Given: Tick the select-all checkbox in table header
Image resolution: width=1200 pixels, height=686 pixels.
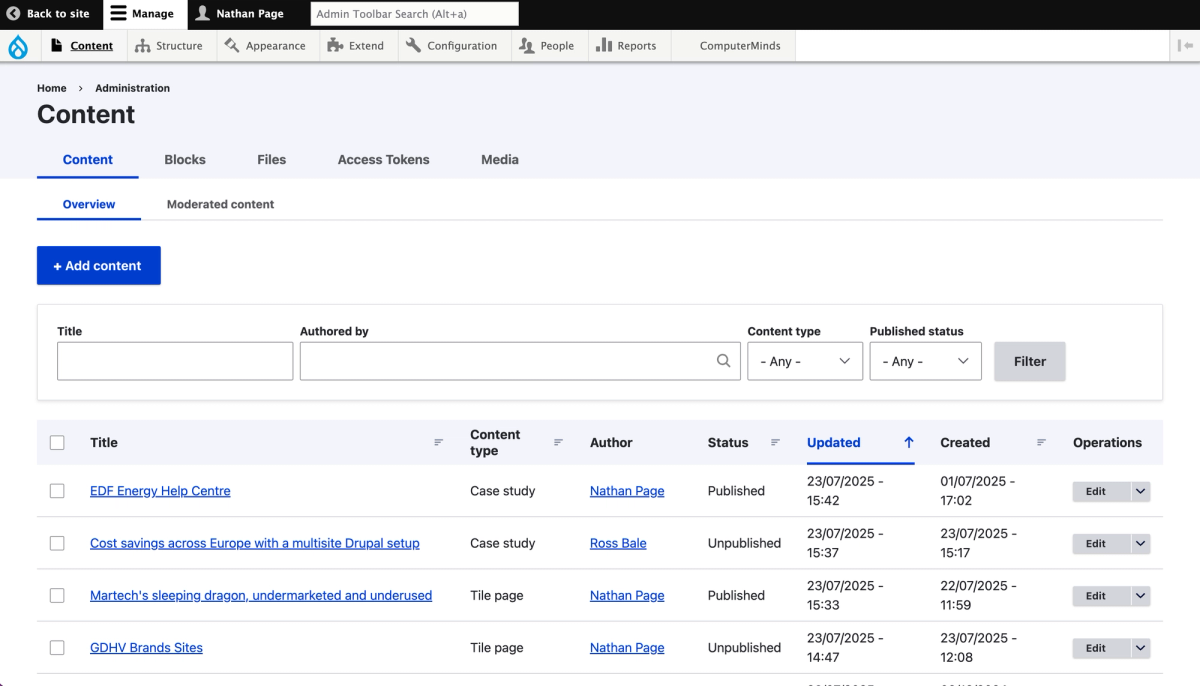Looking at the screenshot, I should tap(57, 442).
